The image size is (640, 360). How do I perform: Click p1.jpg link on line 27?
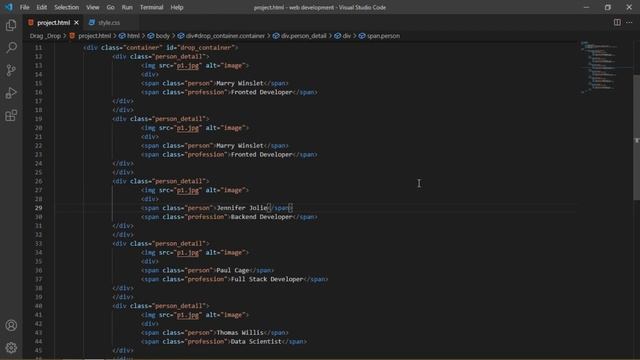(x=188, y=190)
